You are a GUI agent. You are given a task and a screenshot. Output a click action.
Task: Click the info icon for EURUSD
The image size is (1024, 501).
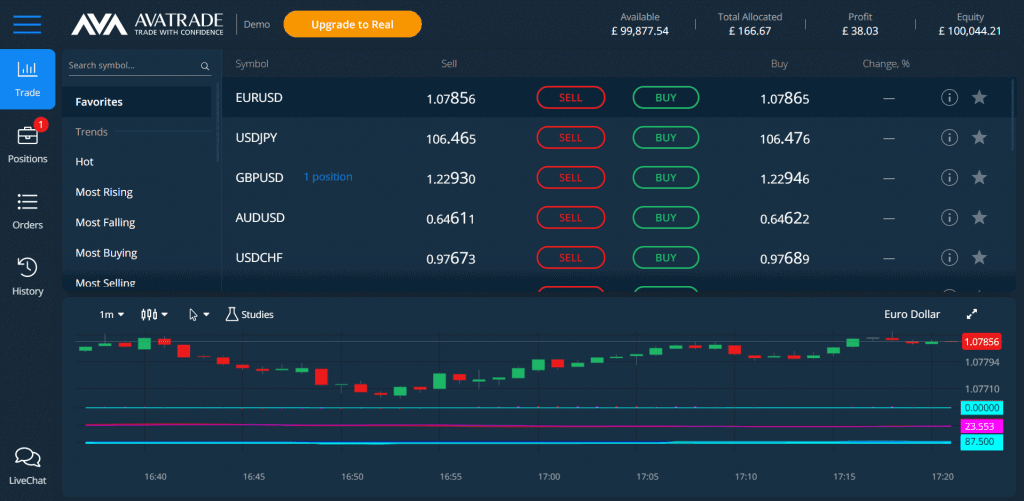[950, 98]
